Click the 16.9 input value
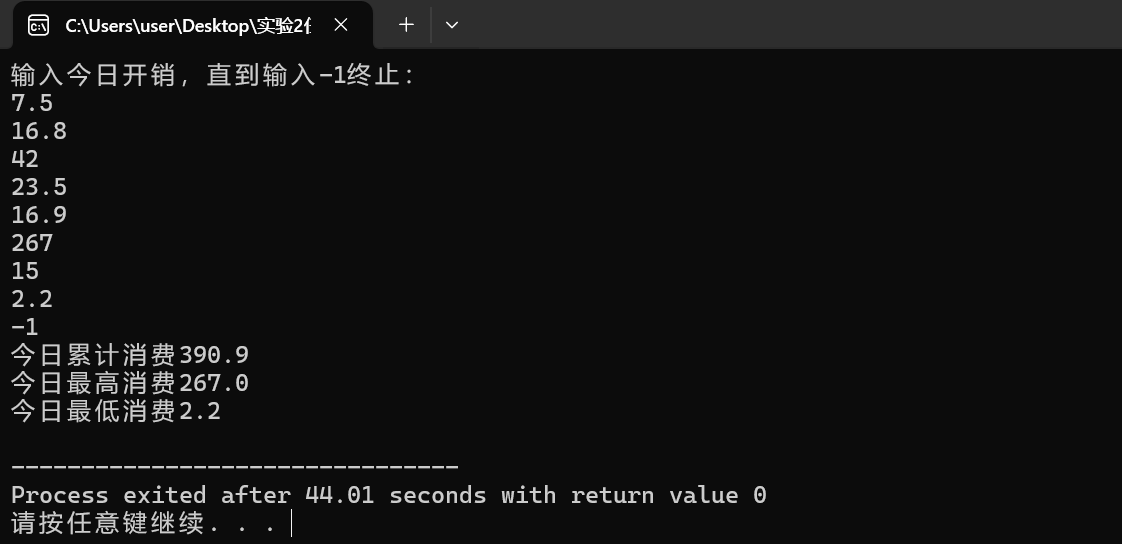 39,215
